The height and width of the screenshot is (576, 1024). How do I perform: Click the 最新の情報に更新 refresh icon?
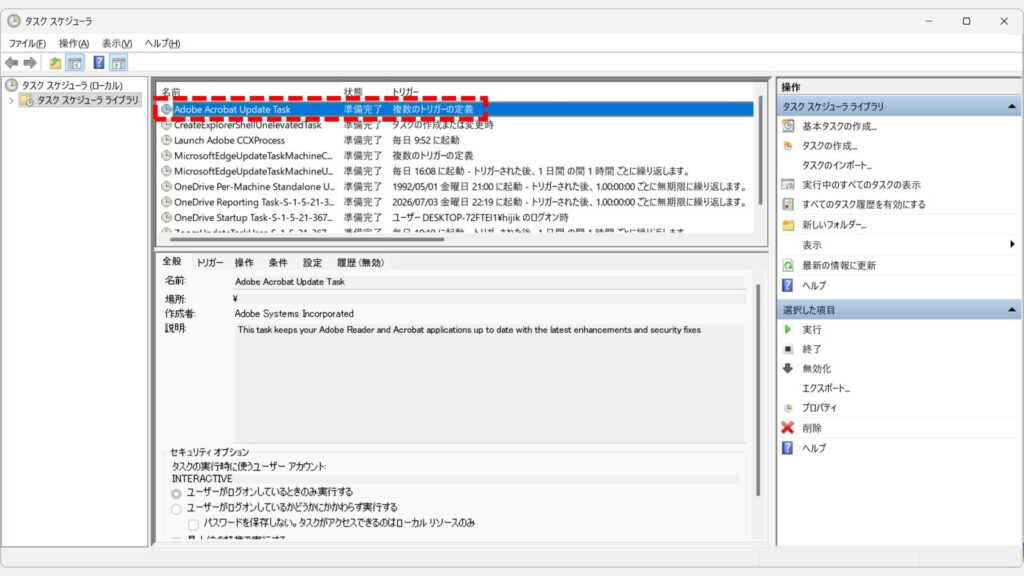788,265
